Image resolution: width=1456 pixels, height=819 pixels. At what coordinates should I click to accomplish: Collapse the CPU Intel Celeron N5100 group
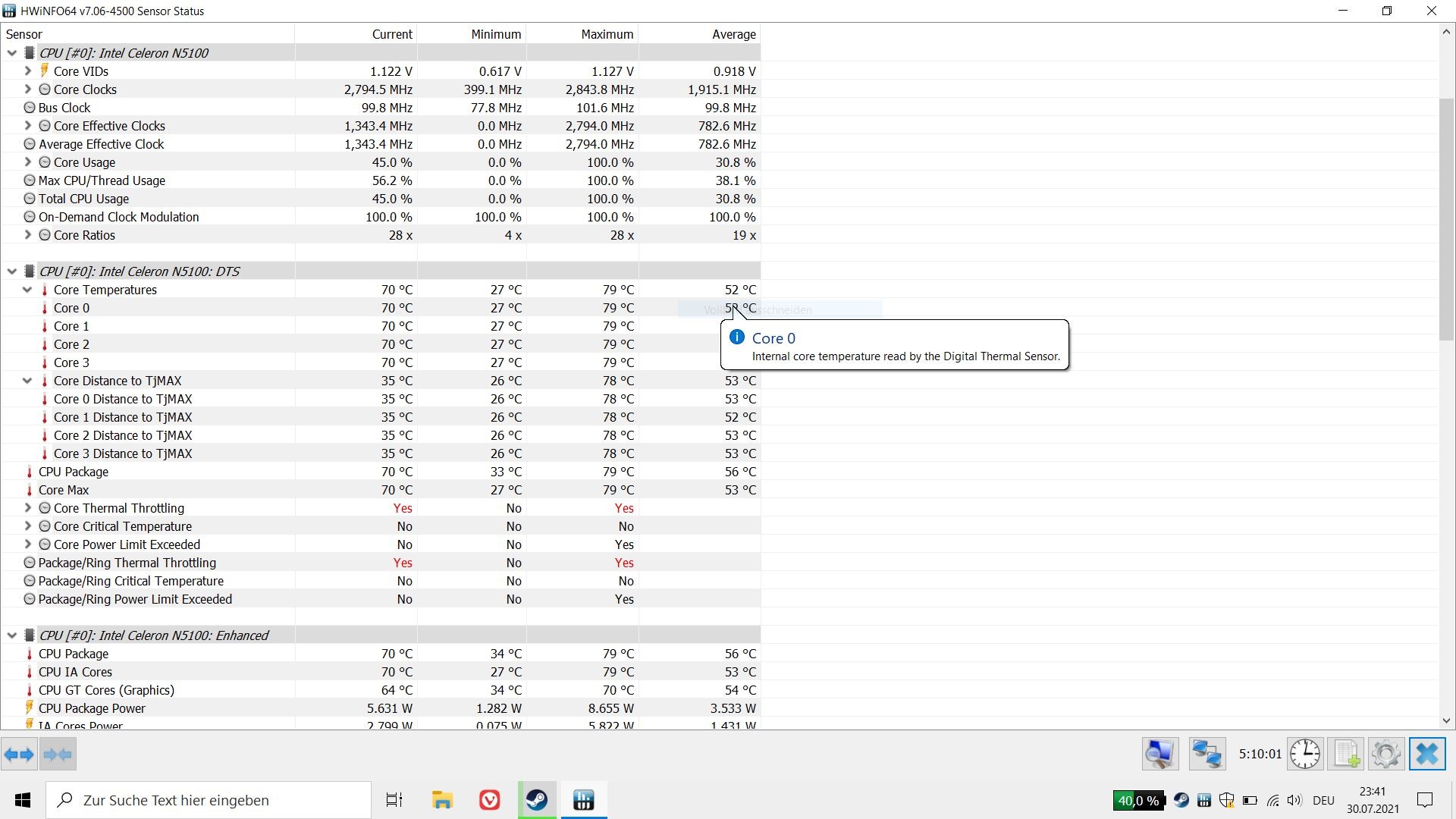(11, 52)
